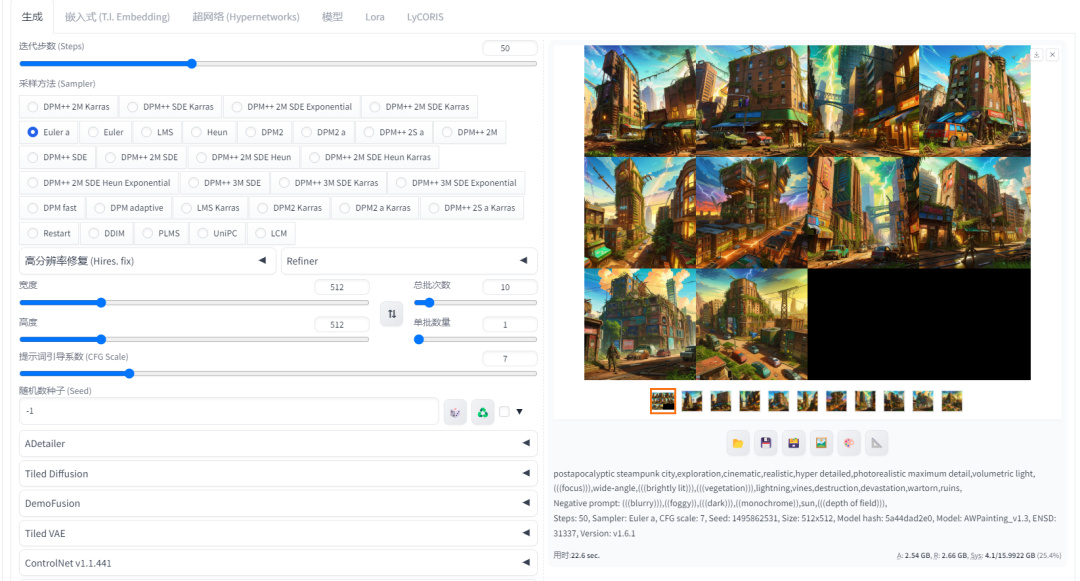
Task: Open the Tiled VAE accordion
Action: coord(278,534)
